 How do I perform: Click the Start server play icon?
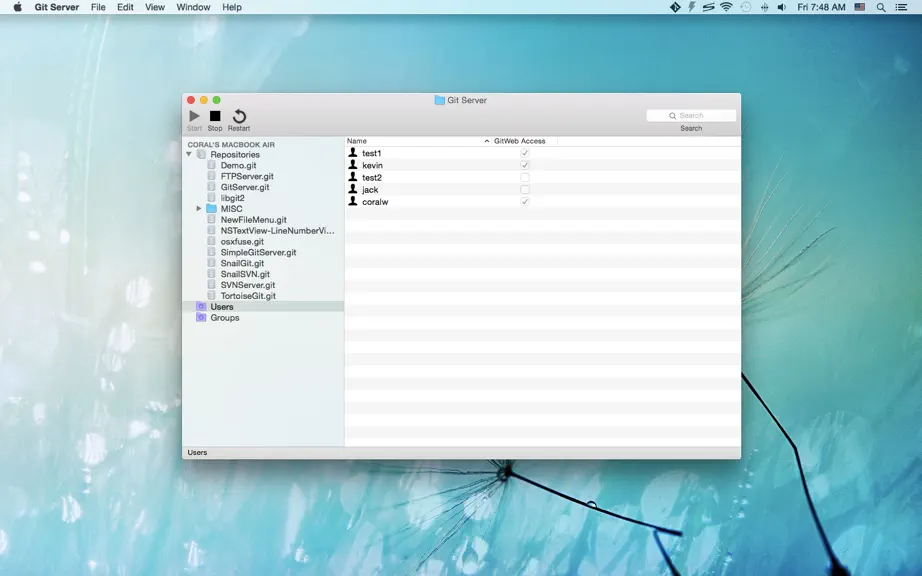coord(194,116)
